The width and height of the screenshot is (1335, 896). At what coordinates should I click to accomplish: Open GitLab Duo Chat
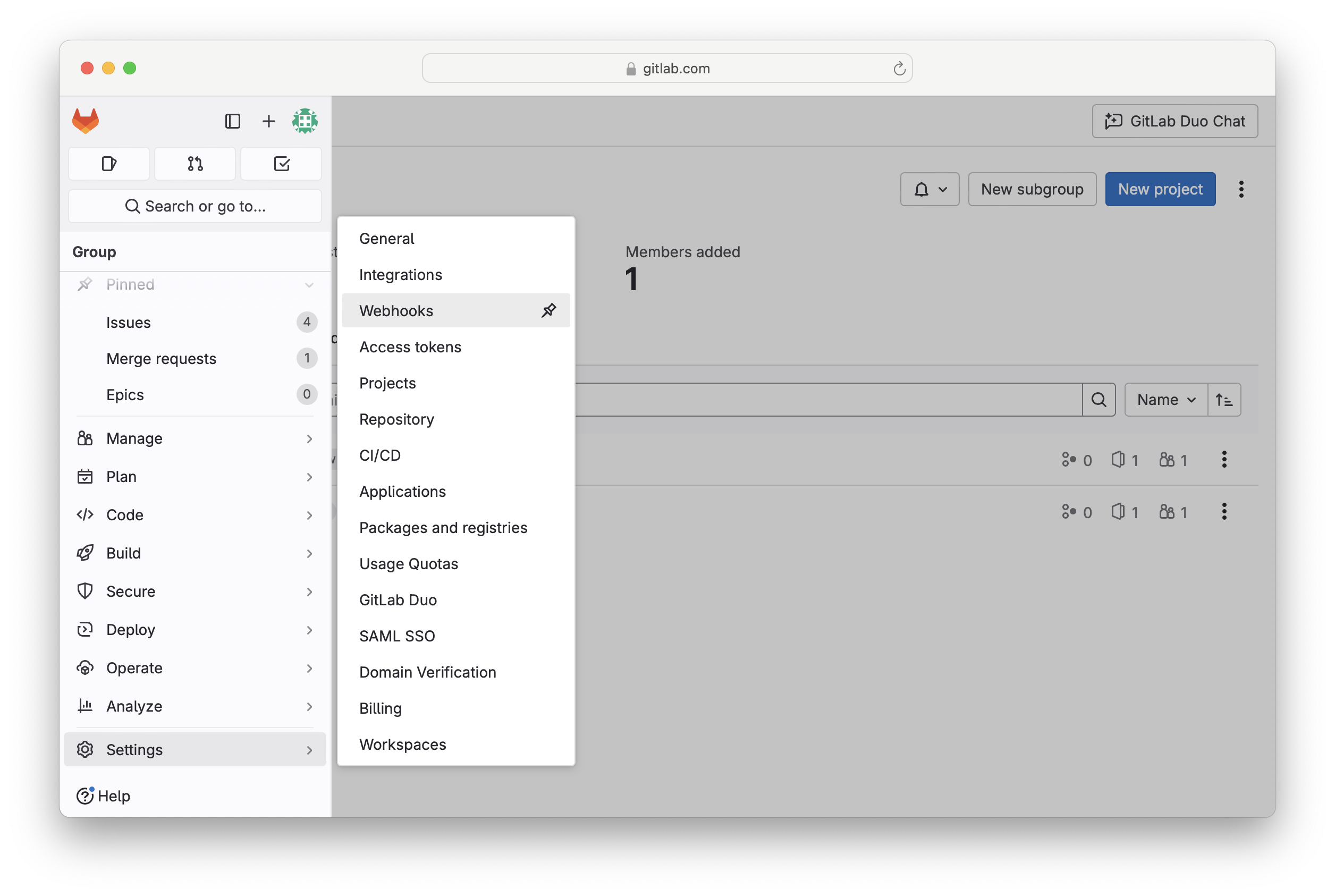coord(1175,121)
